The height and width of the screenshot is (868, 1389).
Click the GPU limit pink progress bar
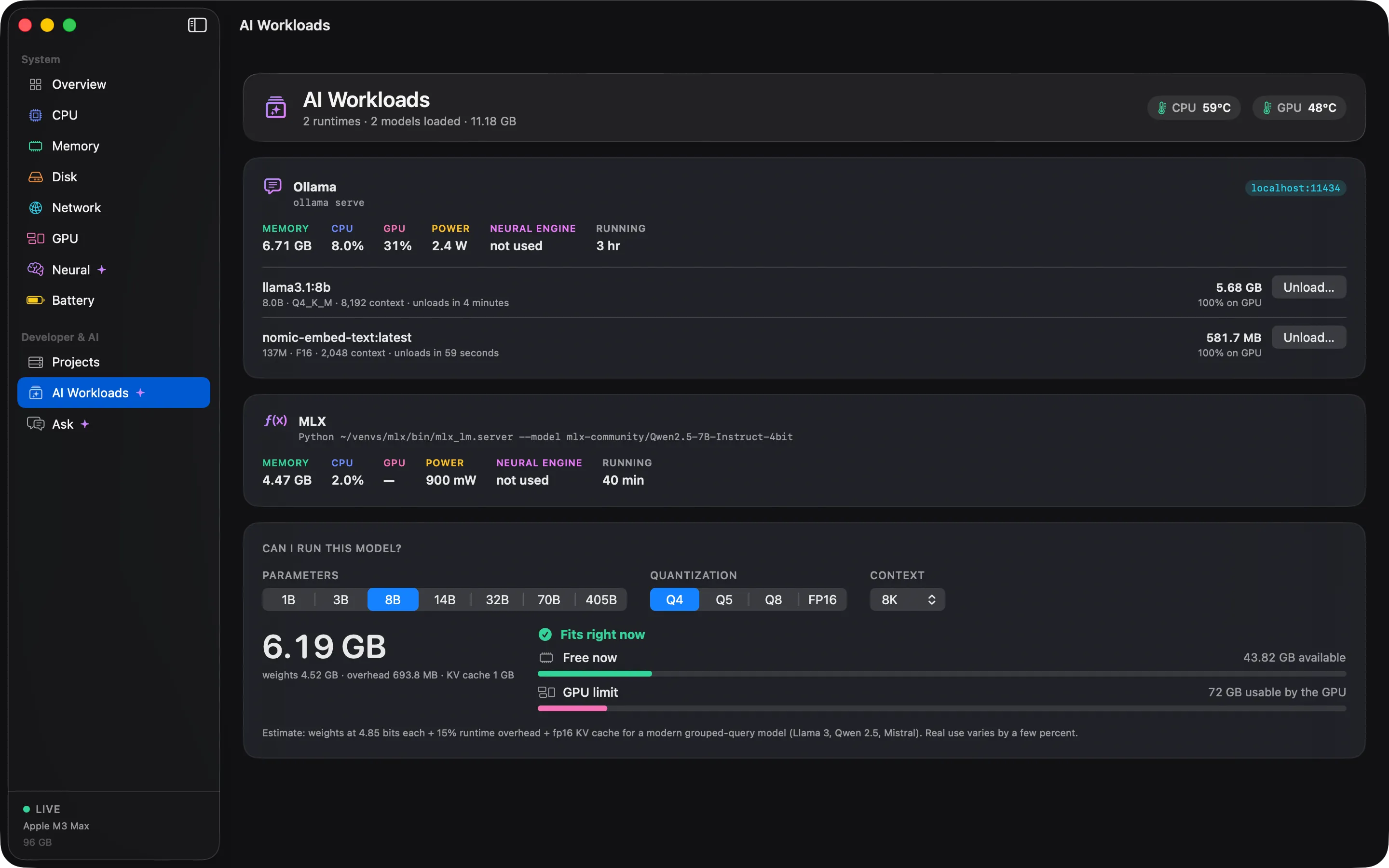click(572, 708)
